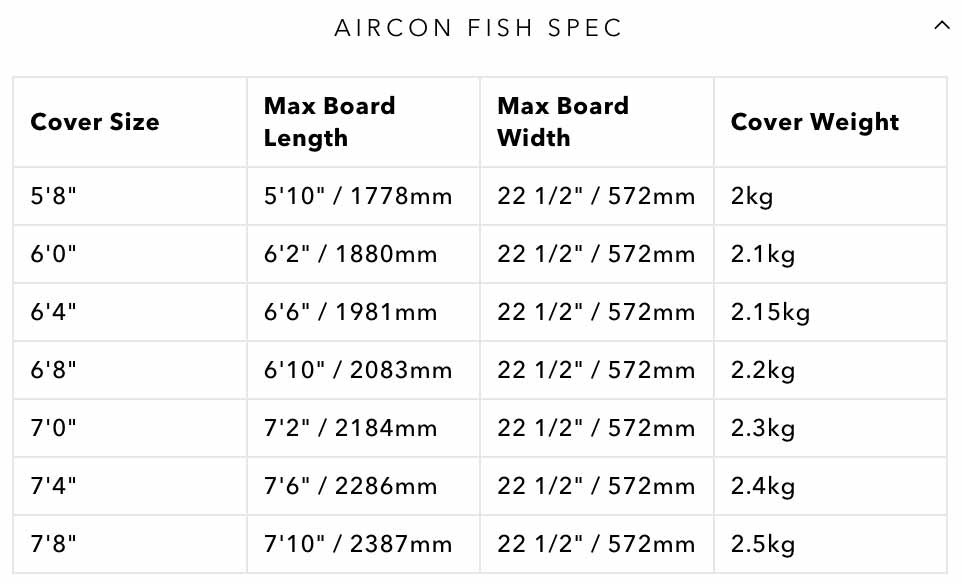
Task: Select the Max Board Length column header
Action: click(x=330, y=122)
